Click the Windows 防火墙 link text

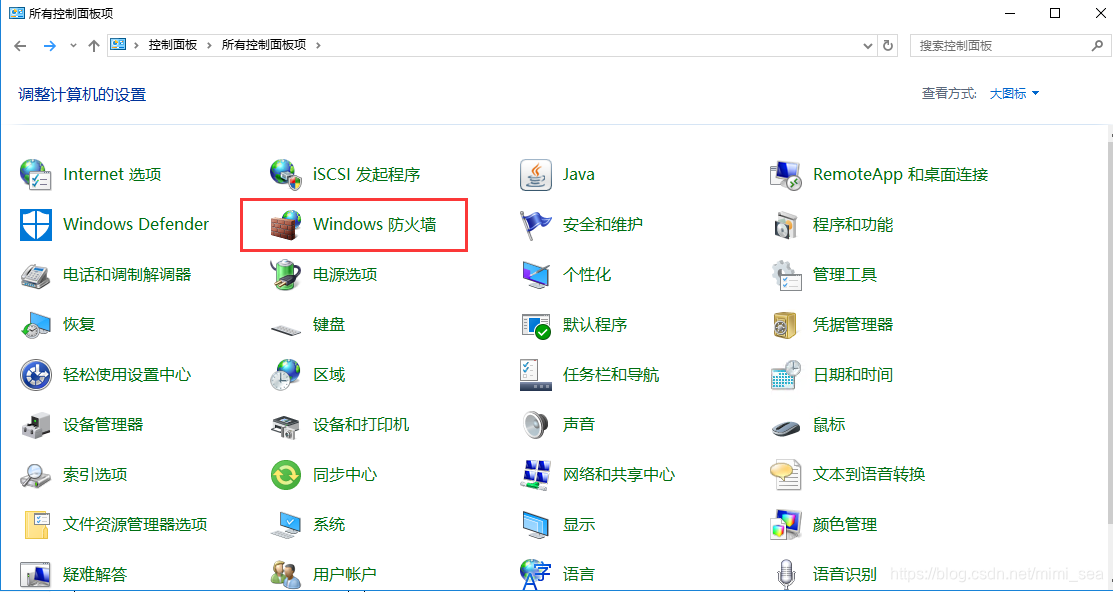[x=375, y=225]
